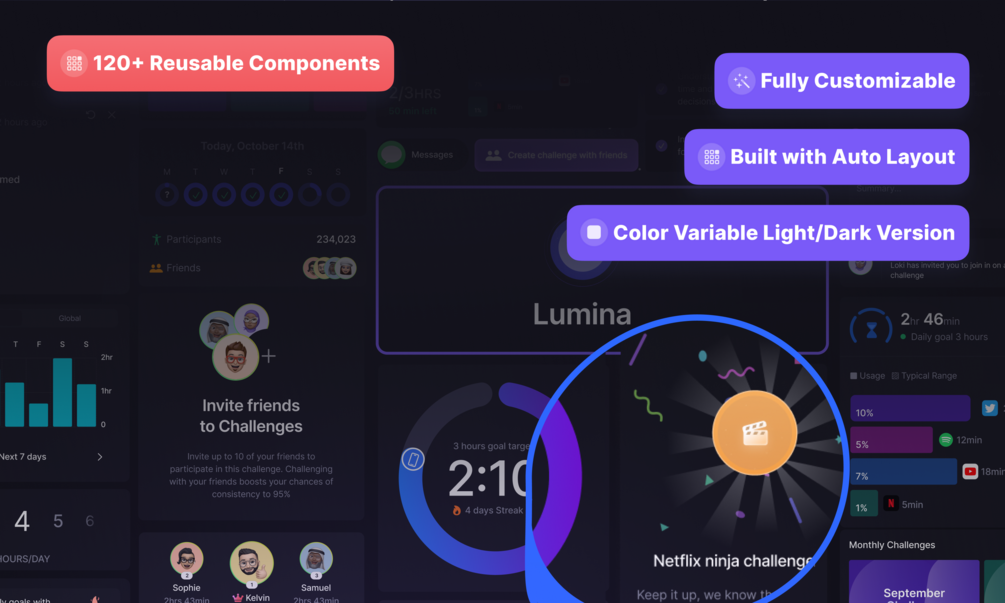This screenshot has width=1005, height=603.
Task: Click grid icon on Built with Auto Layout
Action: pos(711,157)
